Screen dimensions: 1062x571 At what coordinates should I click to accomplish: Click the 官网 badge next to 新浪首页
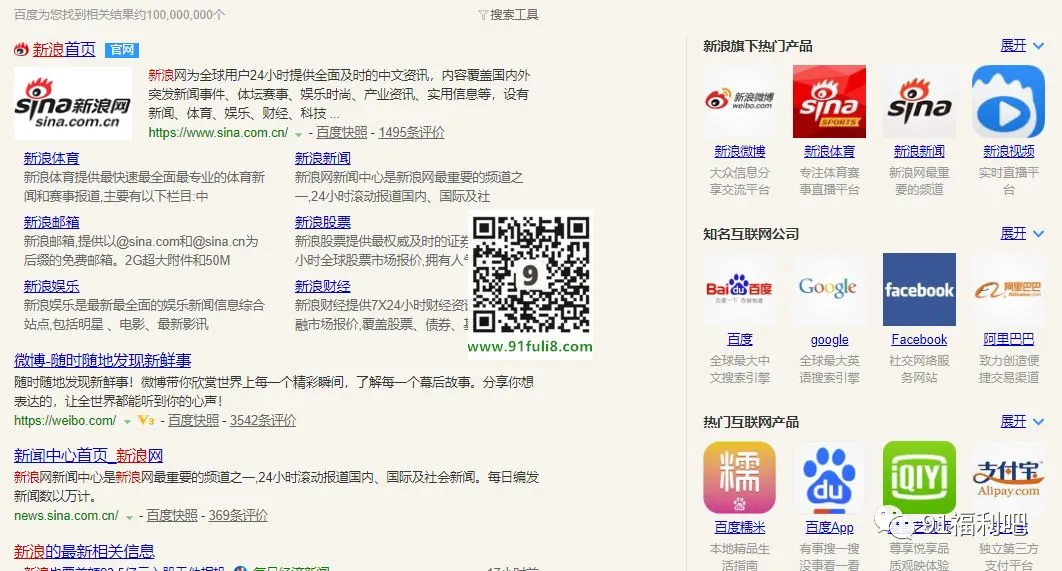pyautogui.click(x=122, y=50)
